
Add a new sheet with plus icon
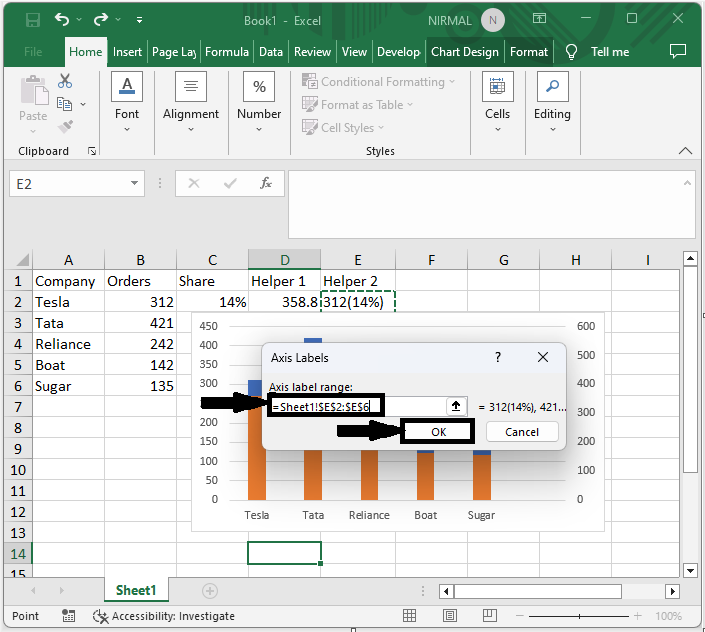click(x=210, y=591)
